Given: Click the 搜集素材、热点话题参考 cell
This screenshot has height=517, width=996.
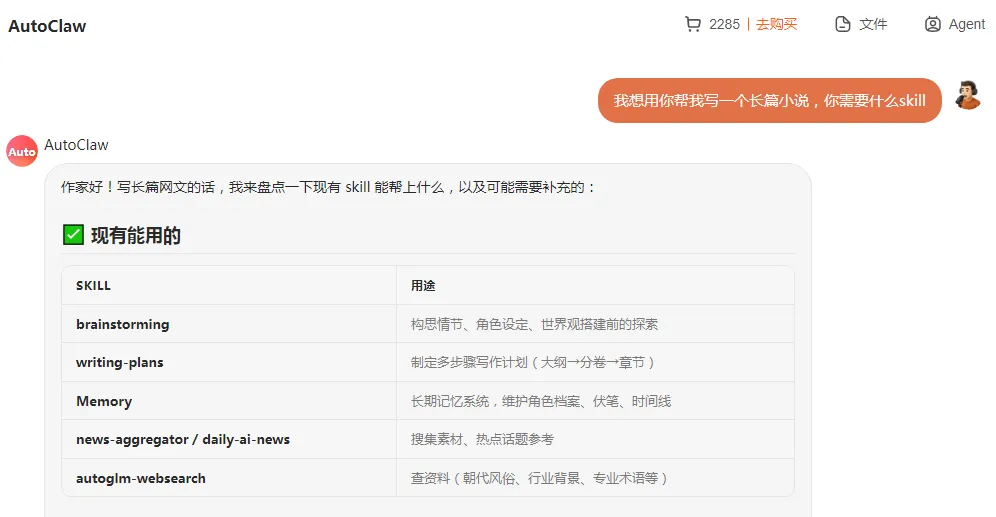Looking at the screenshot, I should coord(595,439).
